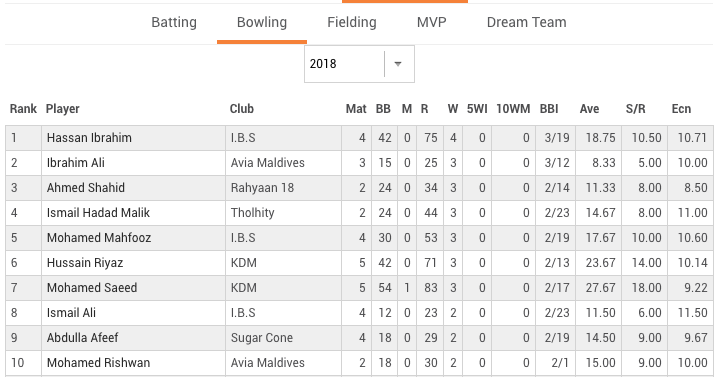Select the Bowling tab
This screenshot has height=377, width=717.
262,22
